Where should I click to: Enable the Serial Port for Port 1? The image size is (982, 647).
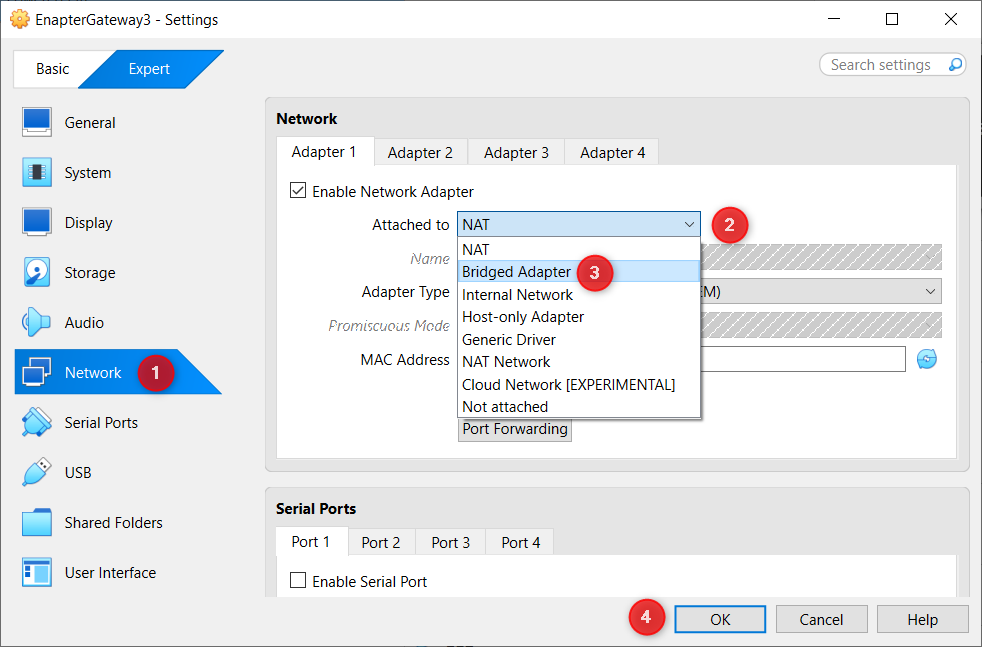tap(297, 580)
